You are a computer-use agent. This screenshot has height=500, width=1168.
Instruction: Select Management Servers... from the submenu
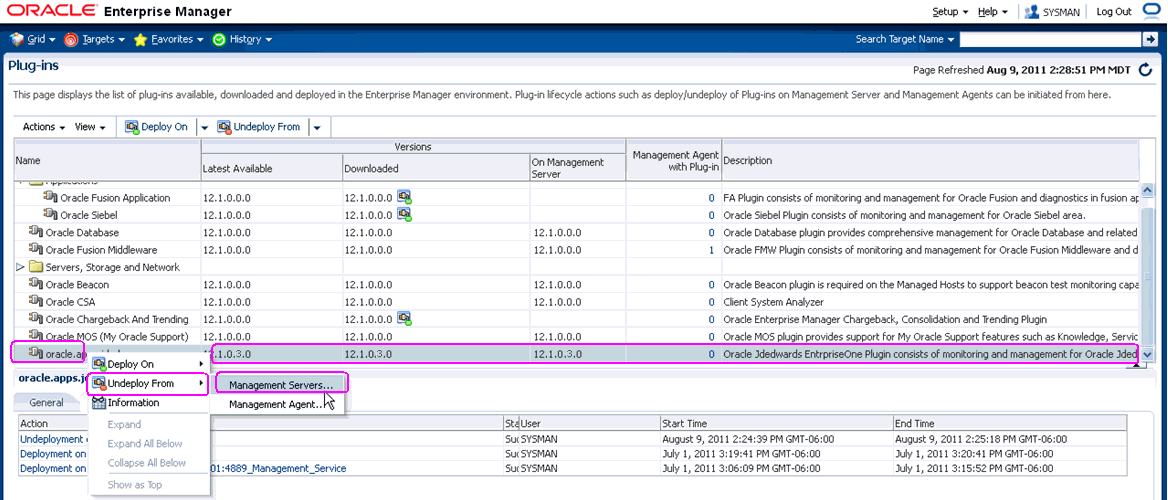(x=281, y=384)
